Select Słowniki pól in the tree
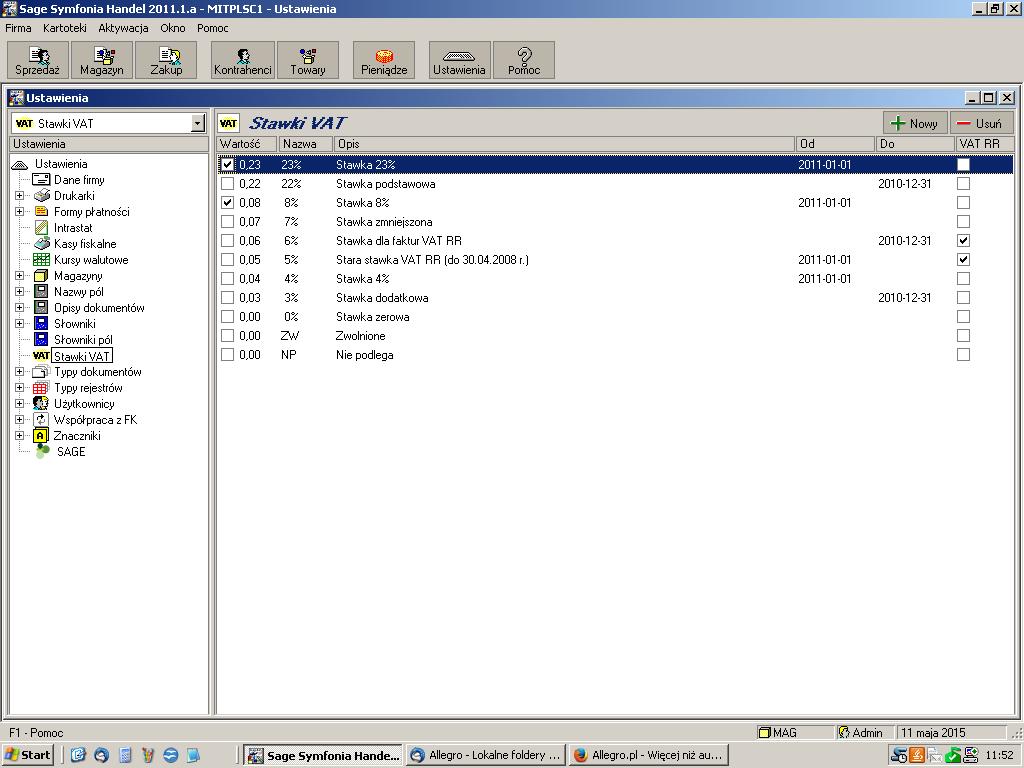1024x768 pixels. 83,340
